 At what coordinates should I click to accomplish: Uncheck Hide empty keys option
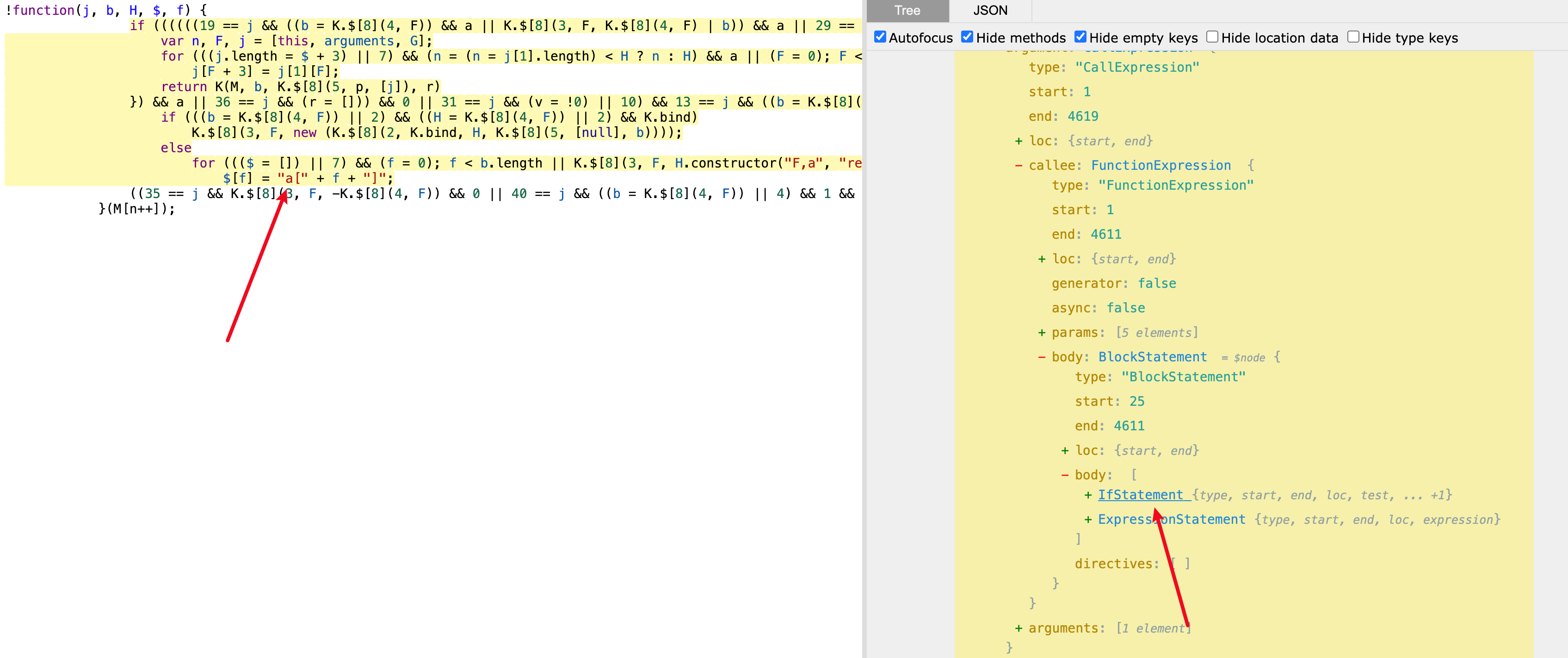pos(1080,37)
